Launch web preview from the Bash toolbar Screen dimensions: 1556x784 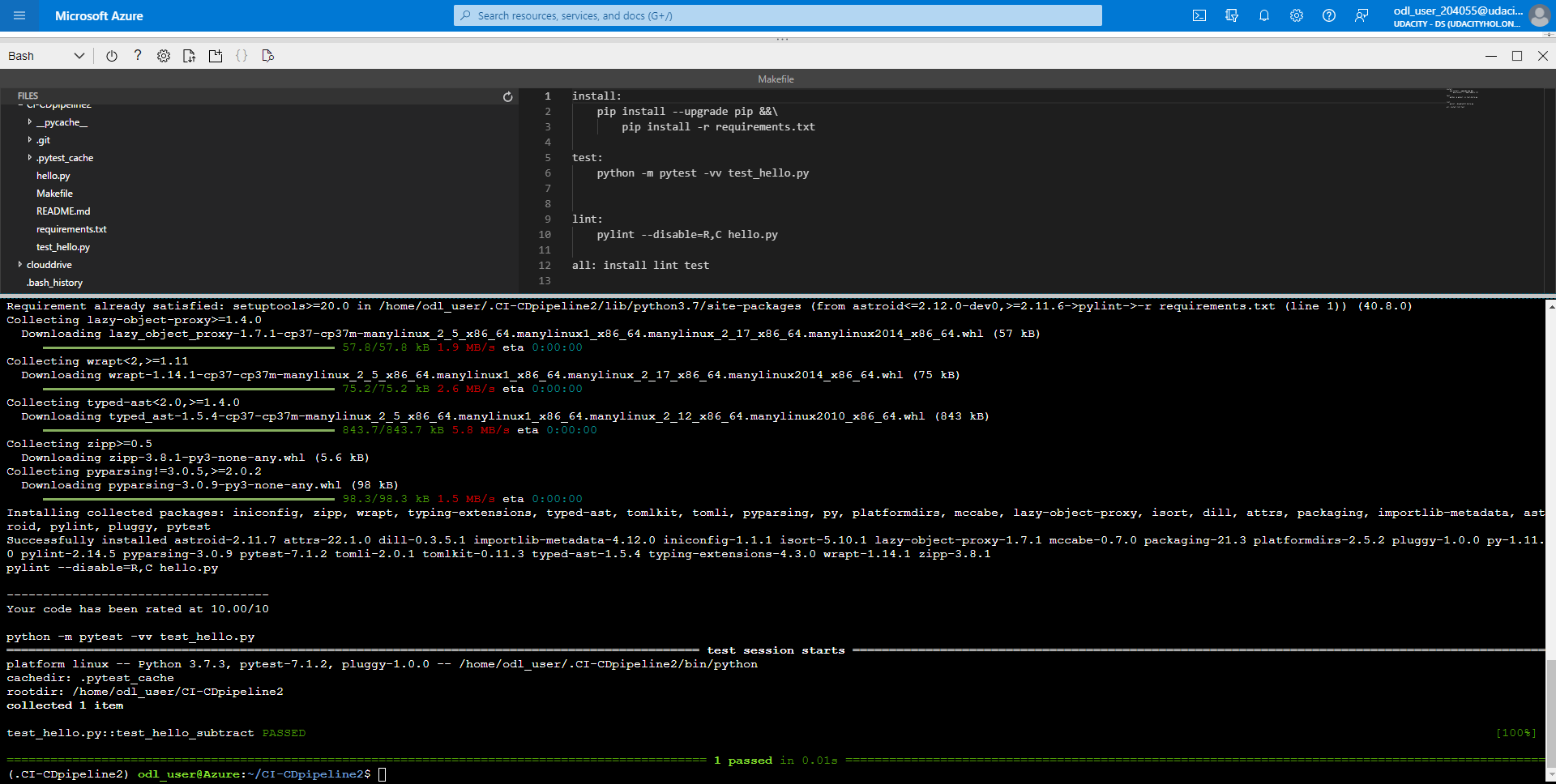(x=267, y=55)
